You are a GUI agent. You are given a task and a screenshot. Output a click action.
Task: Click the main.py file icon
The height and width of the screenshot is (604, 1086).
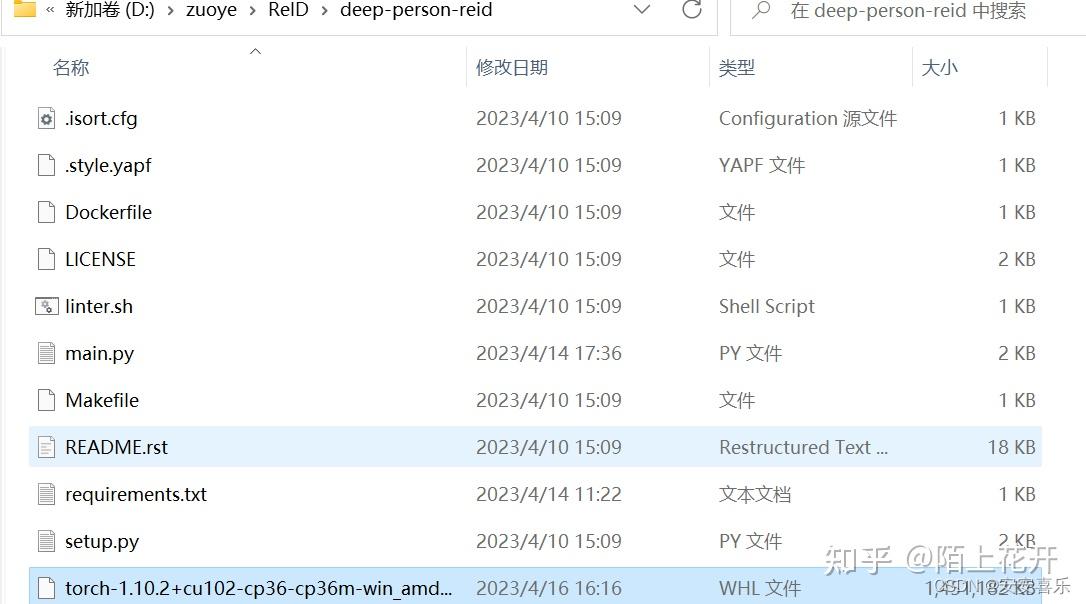pos(46,354)
